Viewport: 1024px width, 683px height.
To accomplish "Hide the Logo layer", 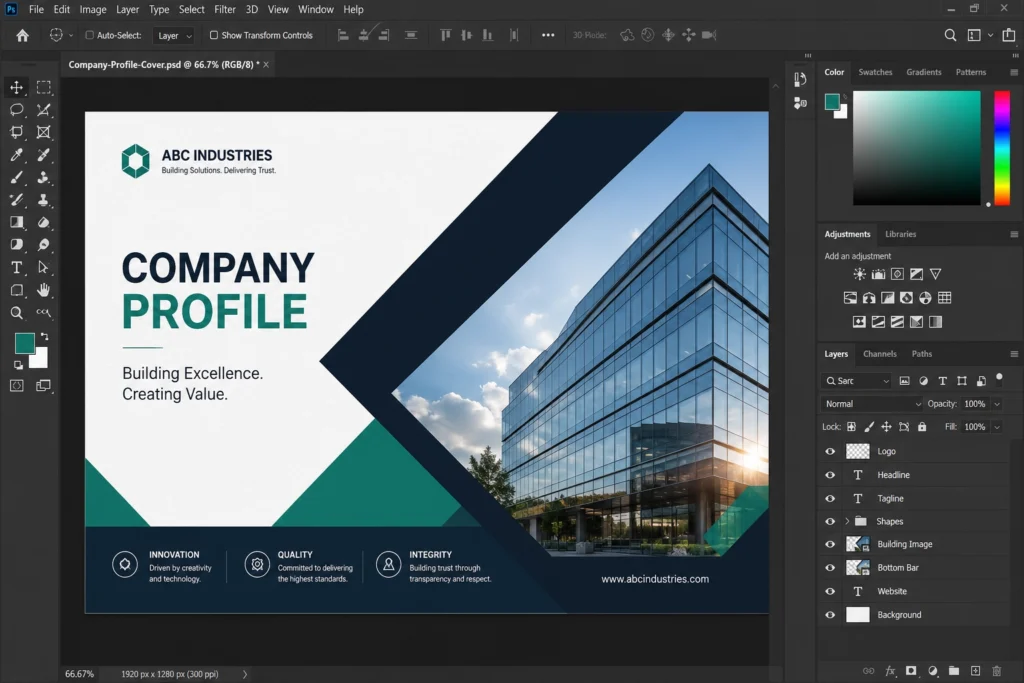I will [830, 451].
